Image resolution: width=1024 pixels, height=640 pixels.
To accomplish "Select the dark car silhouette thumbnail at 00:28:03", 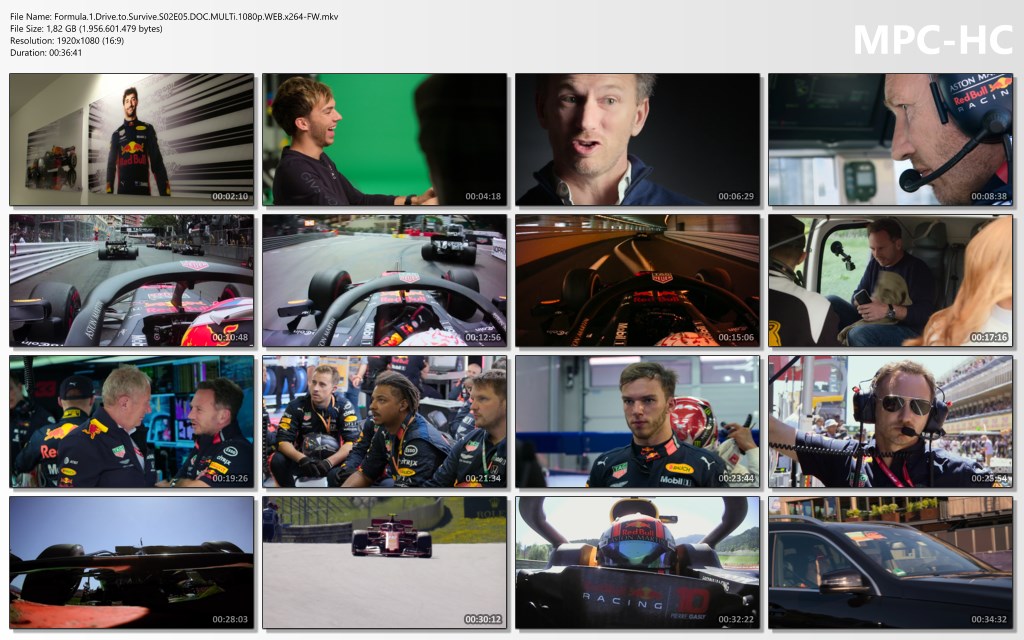I will 132,562.
